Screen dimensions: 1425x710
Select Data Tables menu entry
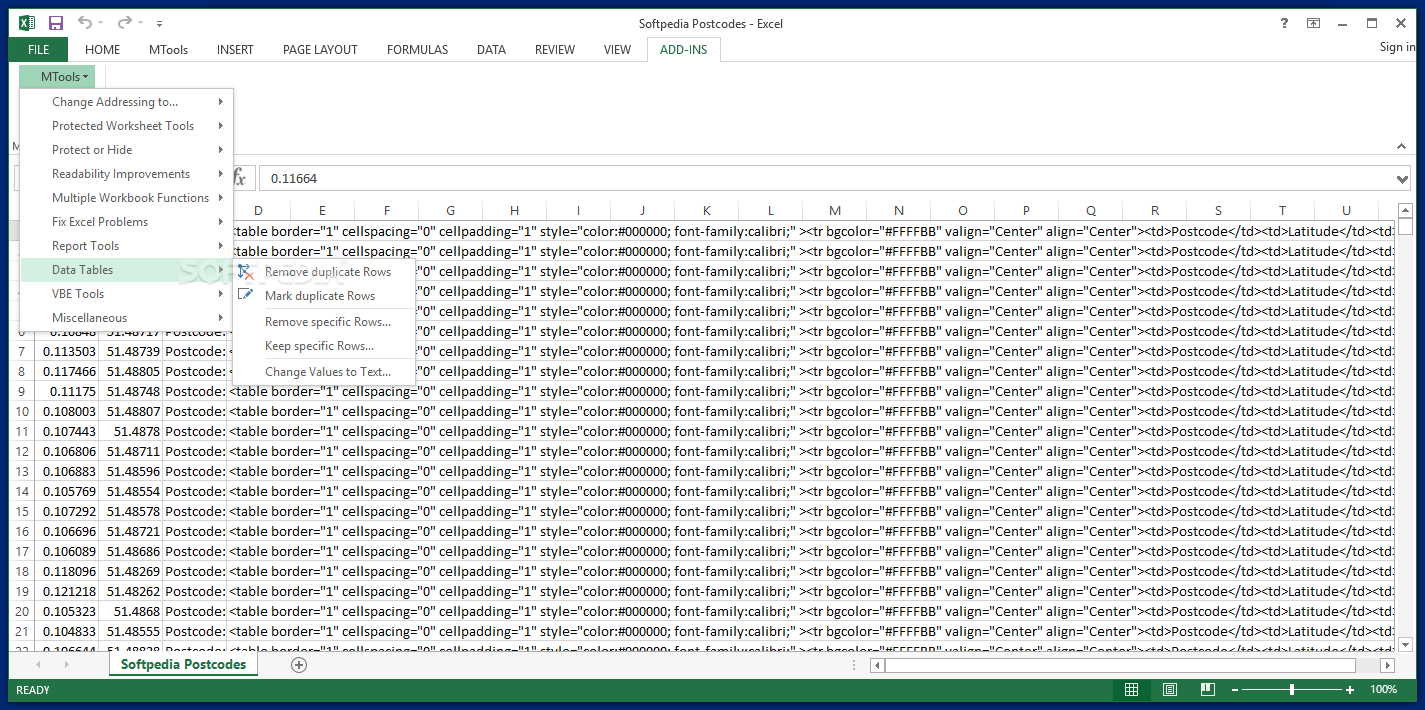(127, 270)
